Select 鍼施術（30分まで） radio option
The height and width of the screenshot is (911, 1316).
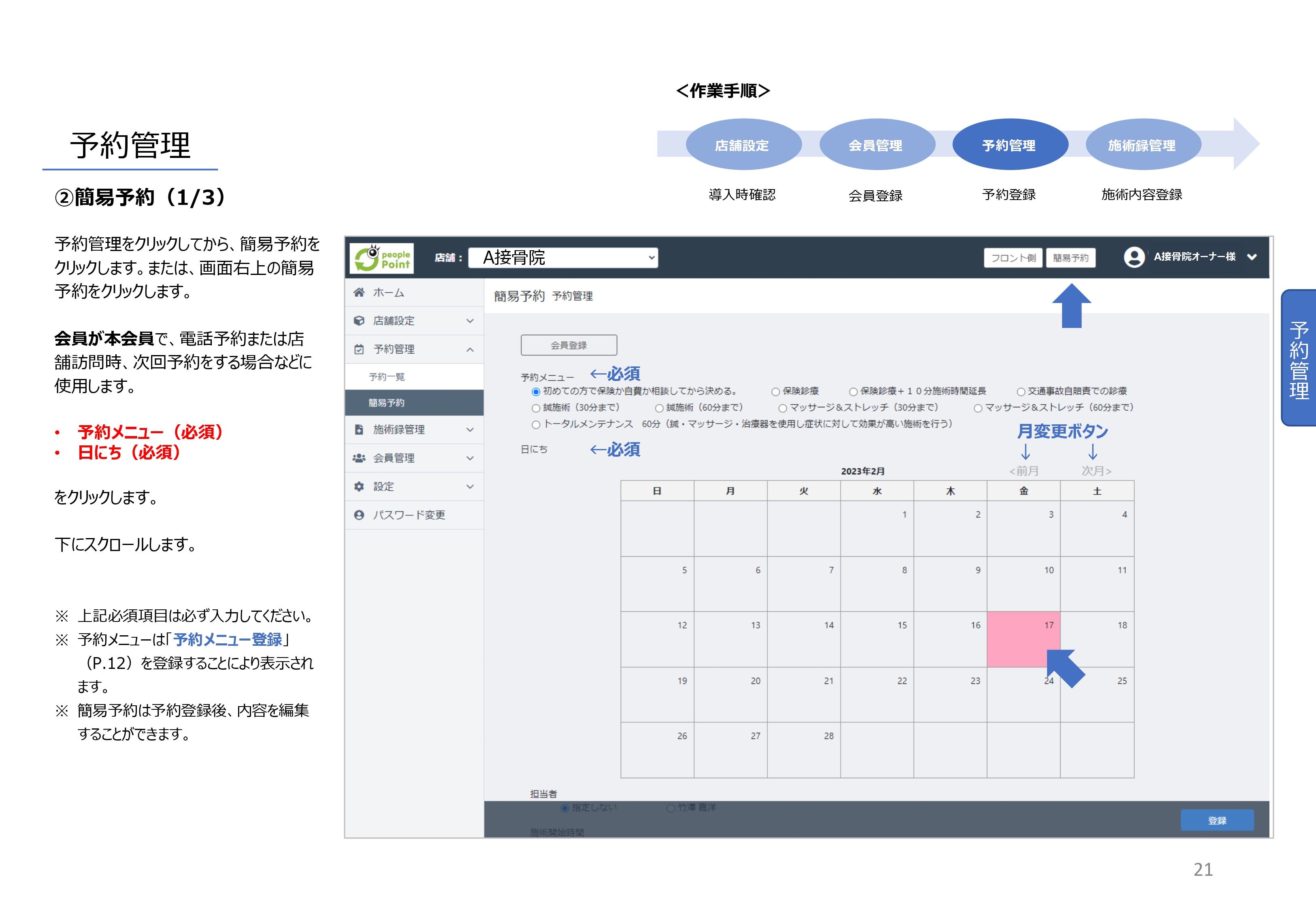[536, 408]
